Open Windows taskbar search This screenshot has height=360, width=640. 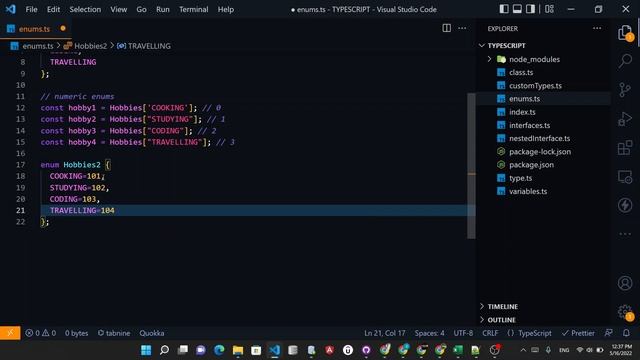point(164,350)
